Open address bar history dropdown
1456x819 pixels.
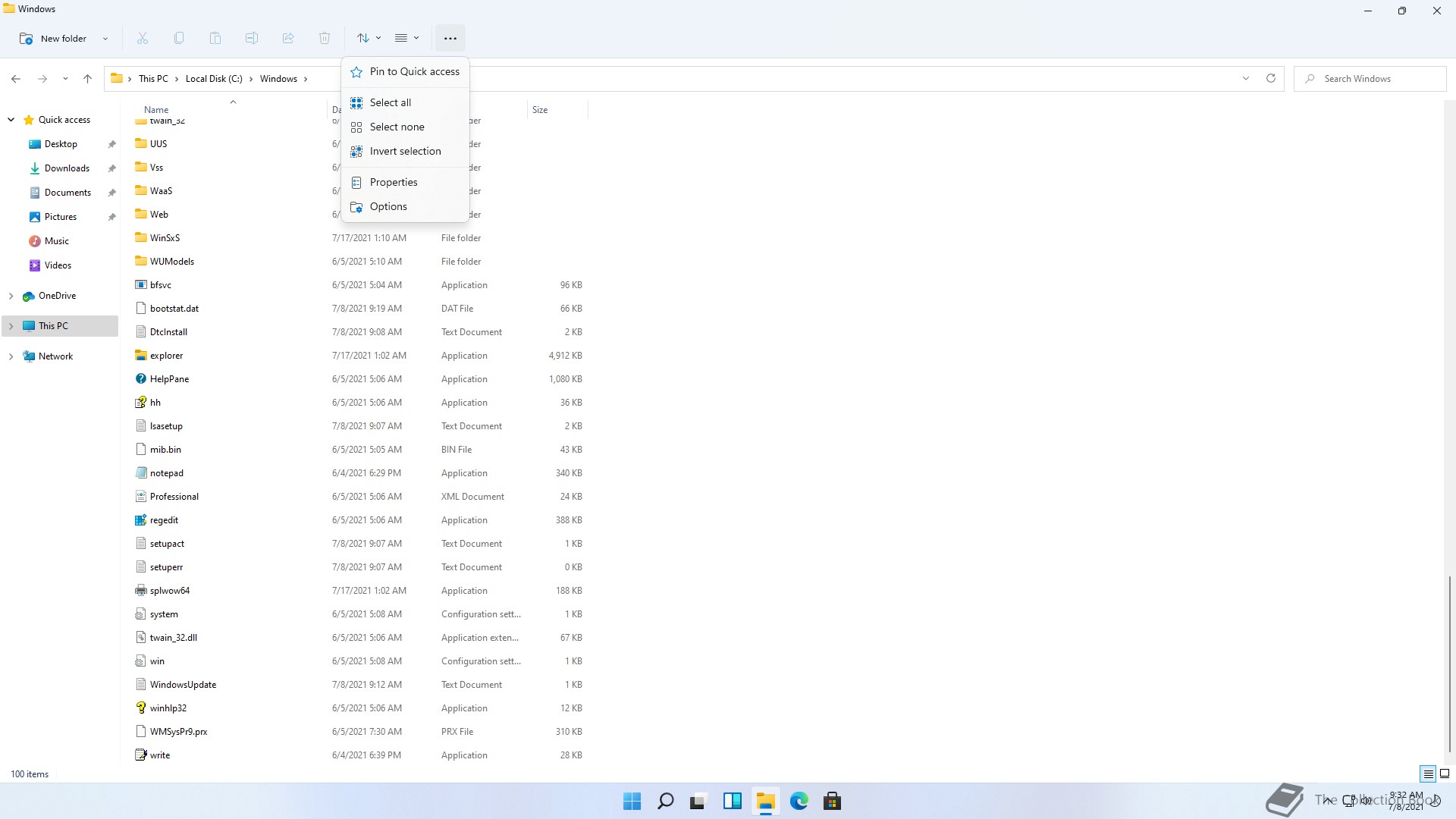(1245, 78)
